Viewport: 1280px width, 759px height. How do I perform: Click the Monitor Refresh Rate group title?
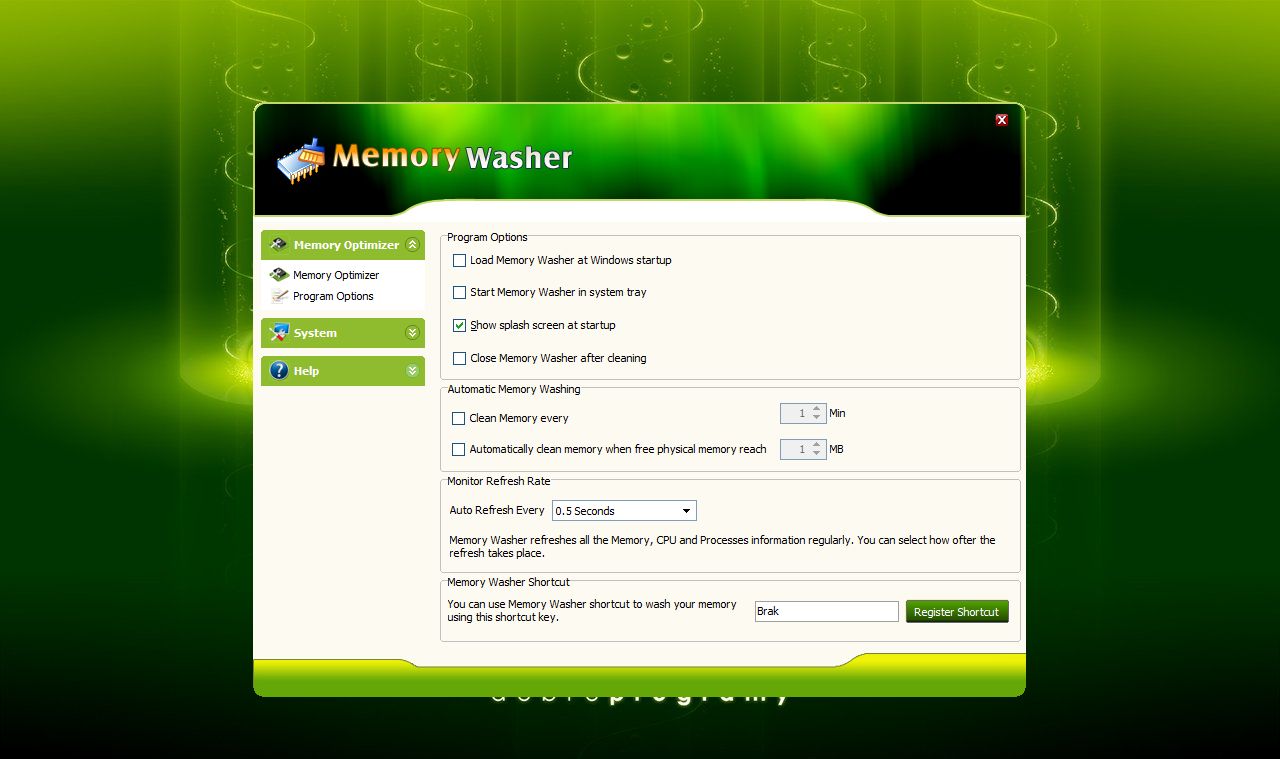[499, 481]
